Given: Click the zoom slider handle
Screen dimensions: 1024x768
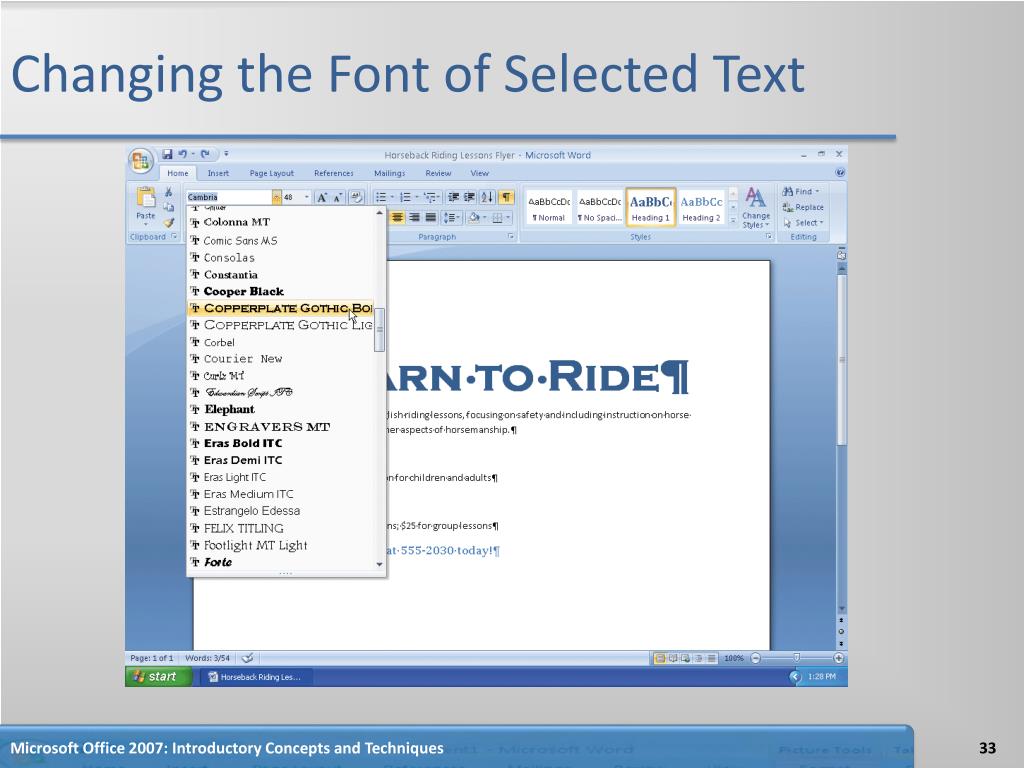Looking at the screenshot, I should 797,658.
